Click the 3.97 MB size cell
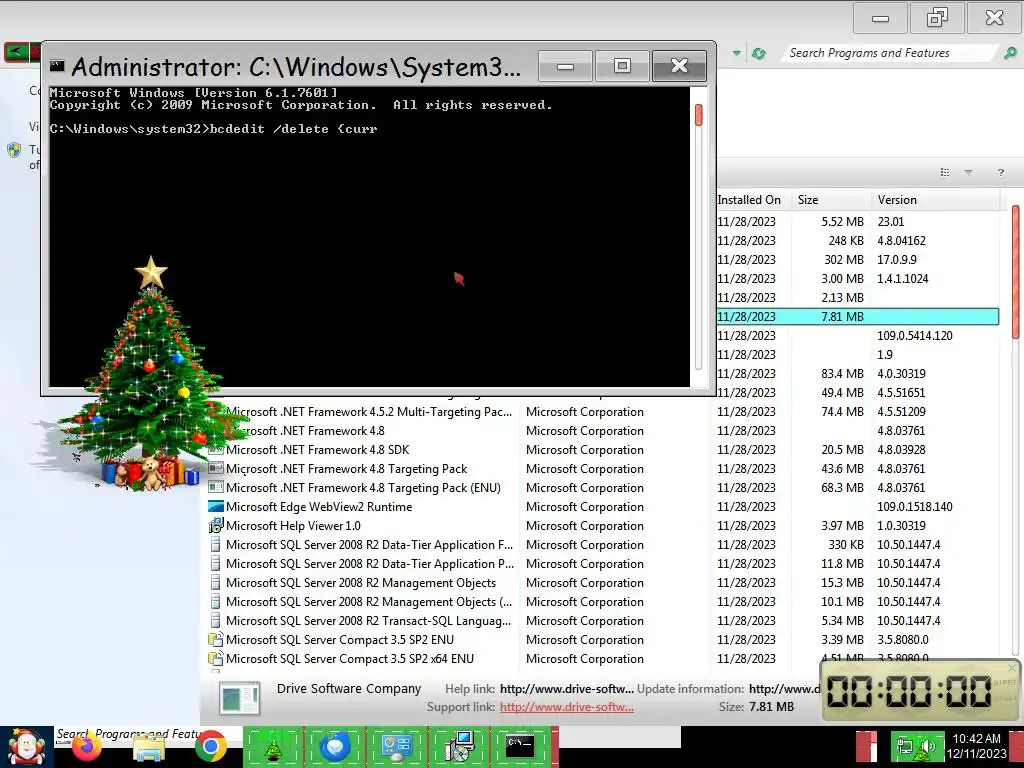Viewport: 1024px width, 768px height. coord(842,525)
